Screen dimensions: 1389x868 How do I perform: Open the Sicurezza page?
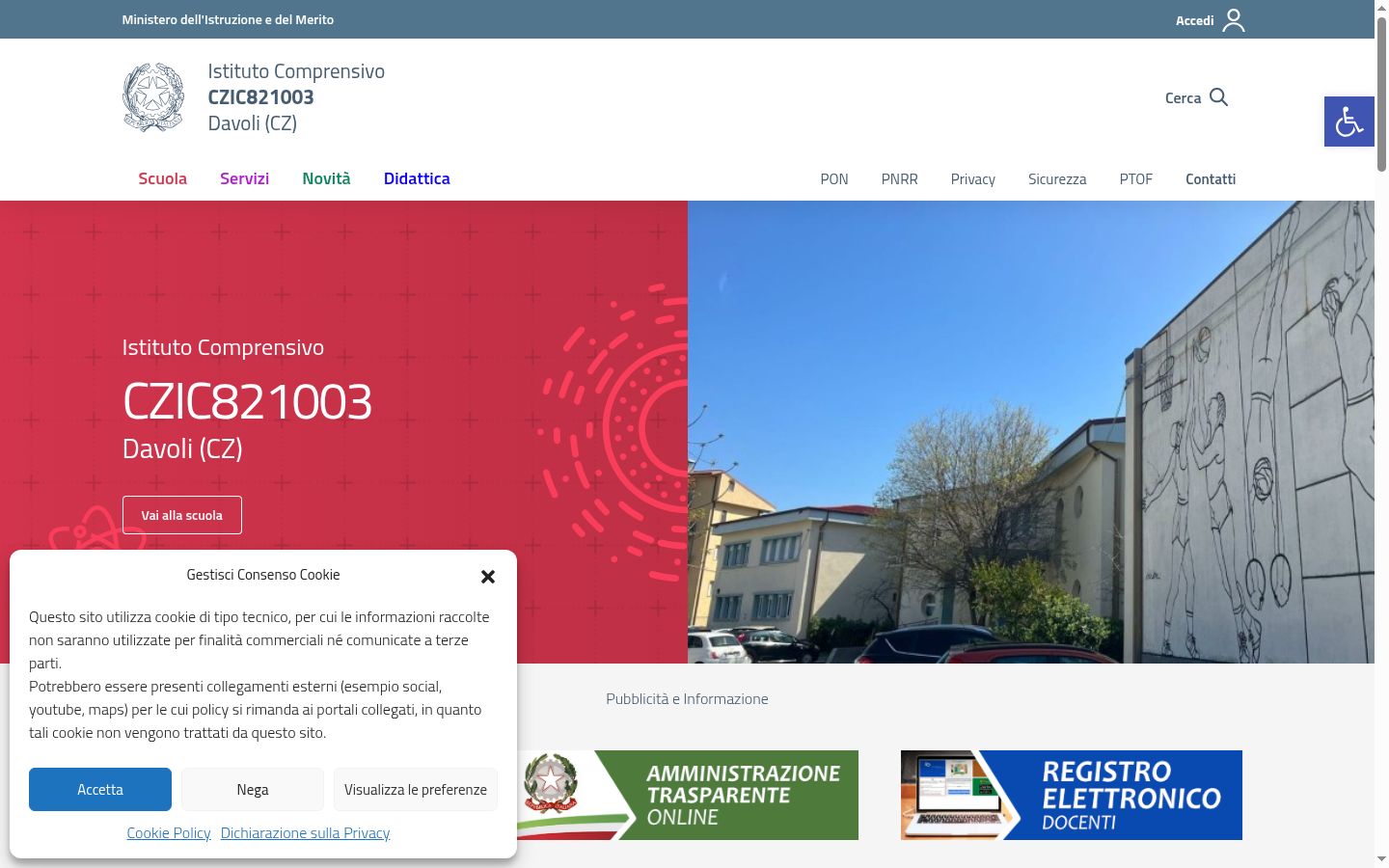(1057, 179)
